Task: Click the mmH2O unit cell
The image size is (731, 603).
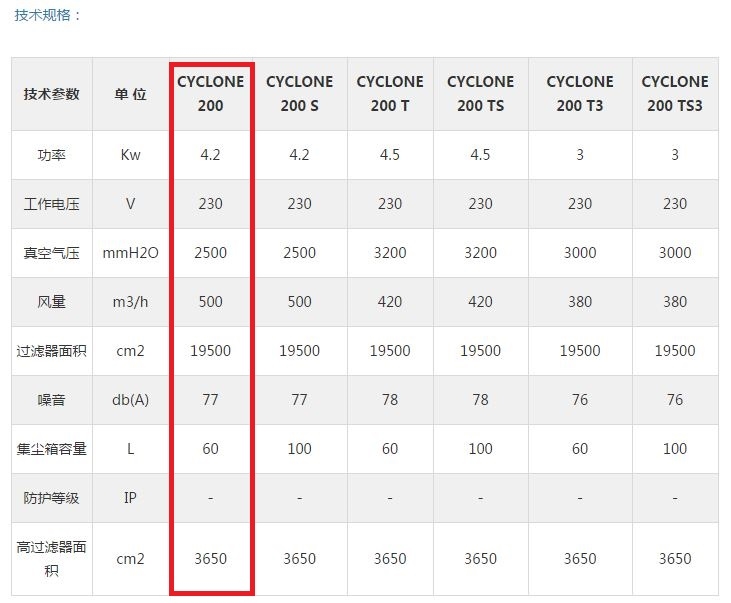Action: click(131, 253)
